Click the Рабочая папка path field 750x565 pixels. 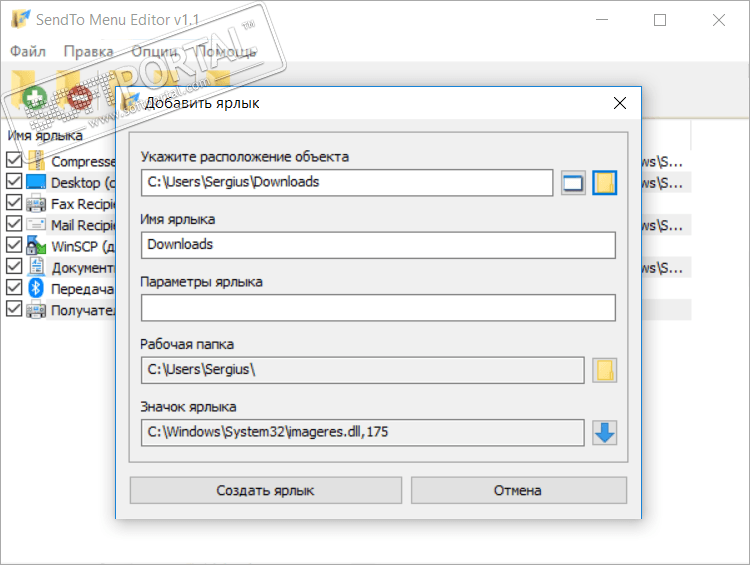363,370
